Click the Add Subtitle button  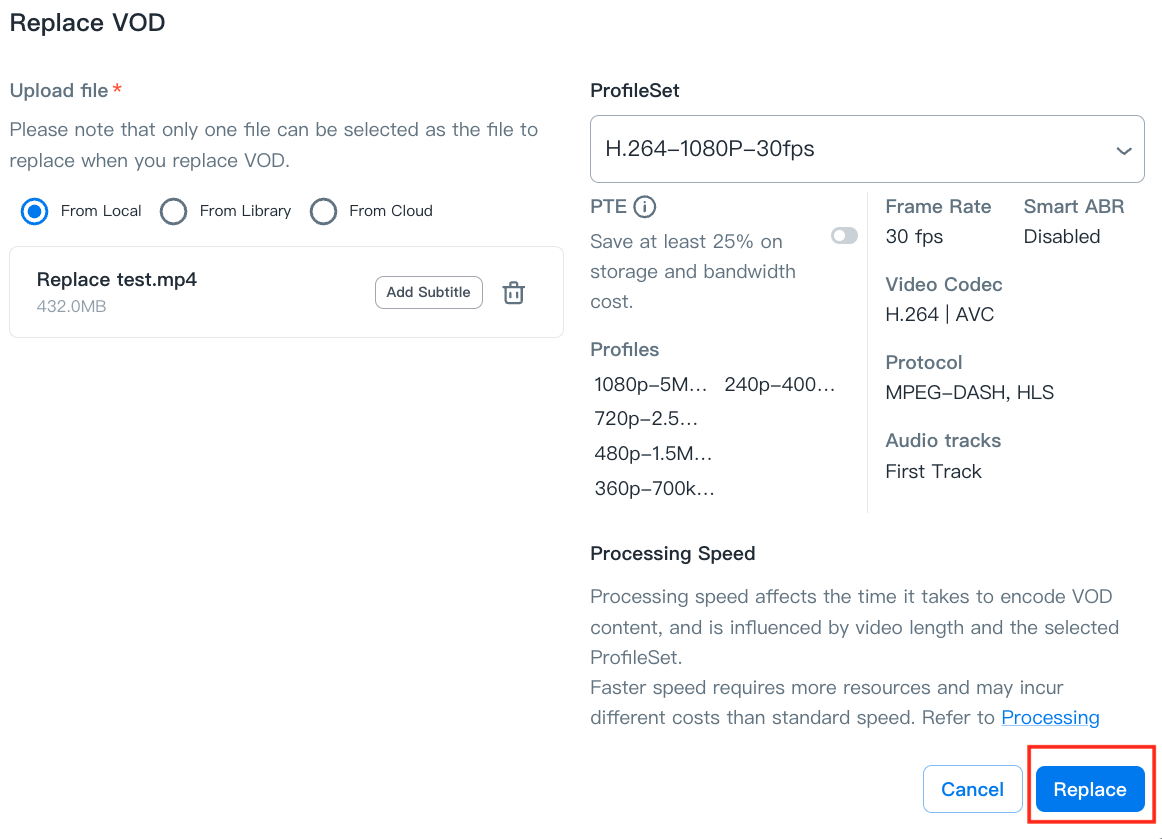tap(428, 293)
